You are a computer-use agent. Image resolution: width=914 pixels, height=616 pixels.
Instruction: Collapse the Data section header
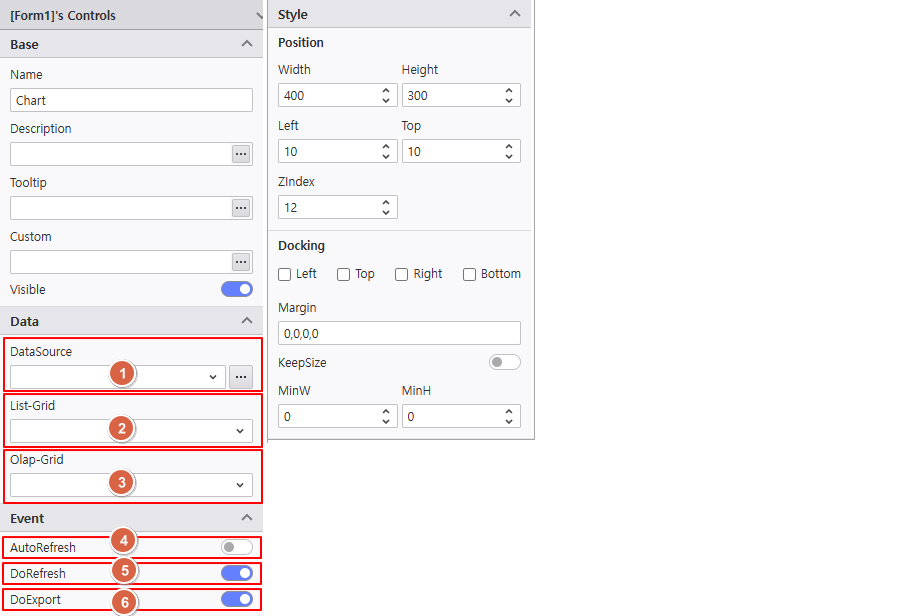pos(247,321)
